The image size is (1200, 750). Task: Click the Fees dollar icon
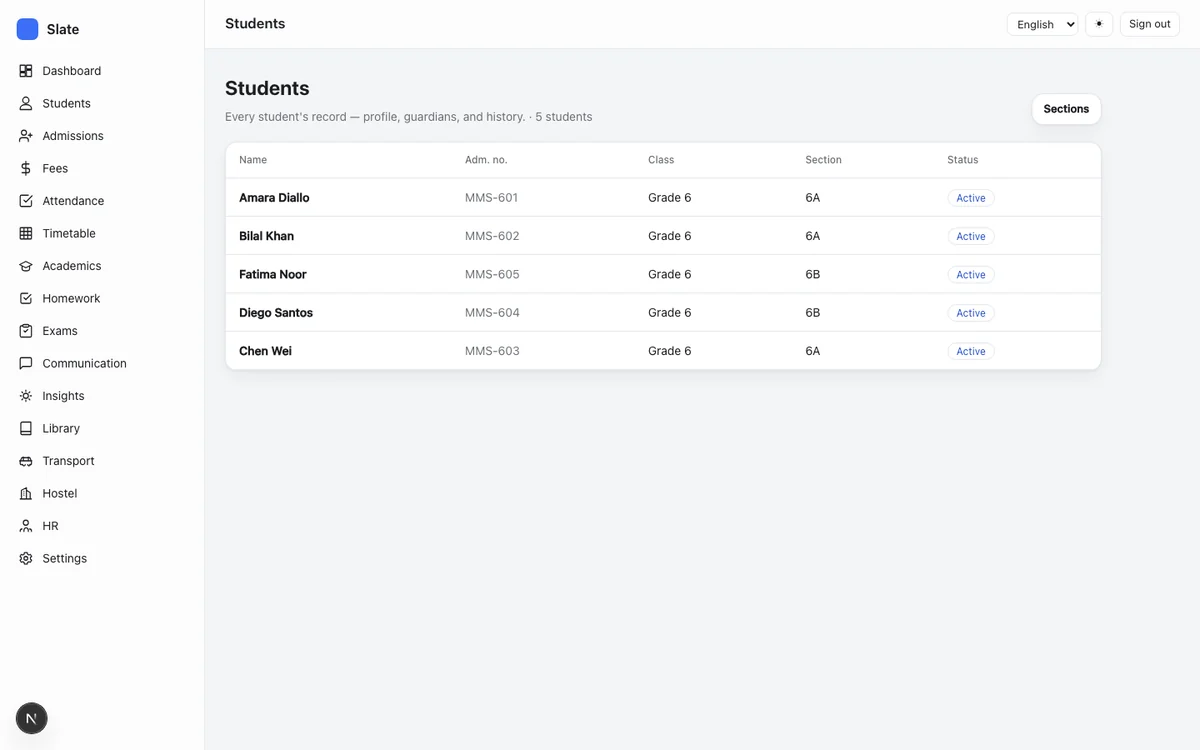click(x=26, y=168)
